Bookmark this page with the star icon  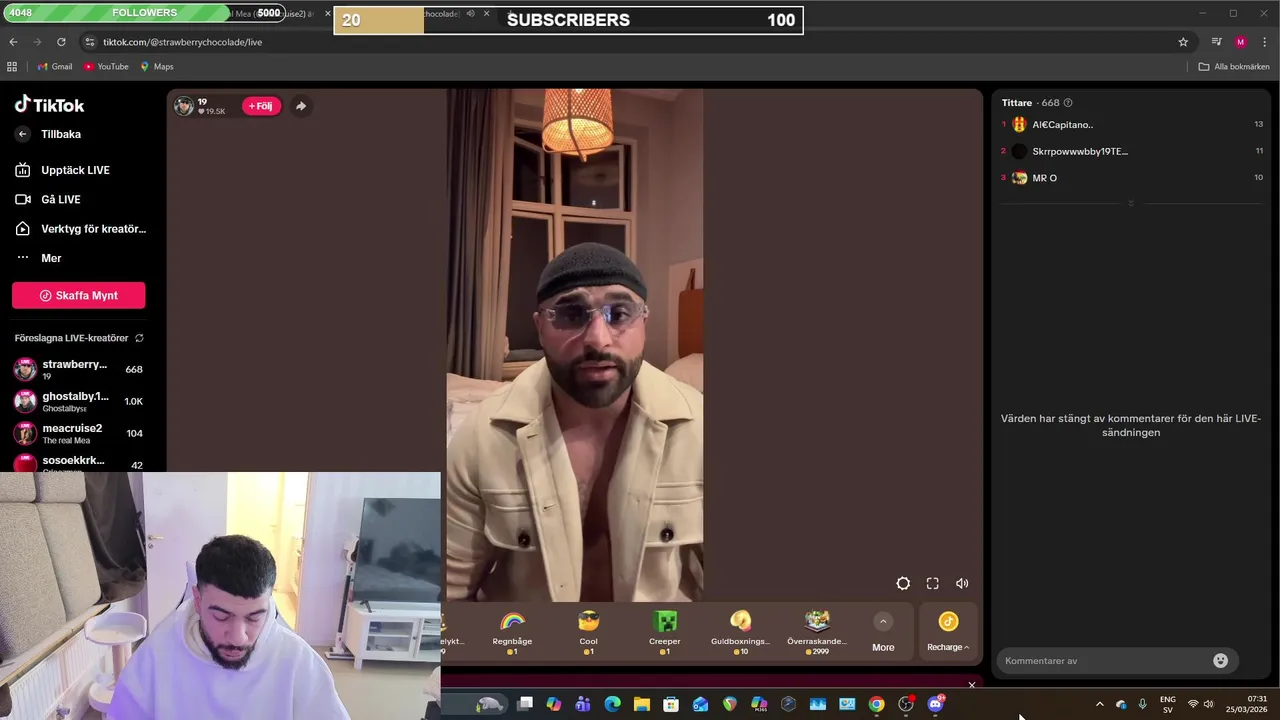point(1183,42)
